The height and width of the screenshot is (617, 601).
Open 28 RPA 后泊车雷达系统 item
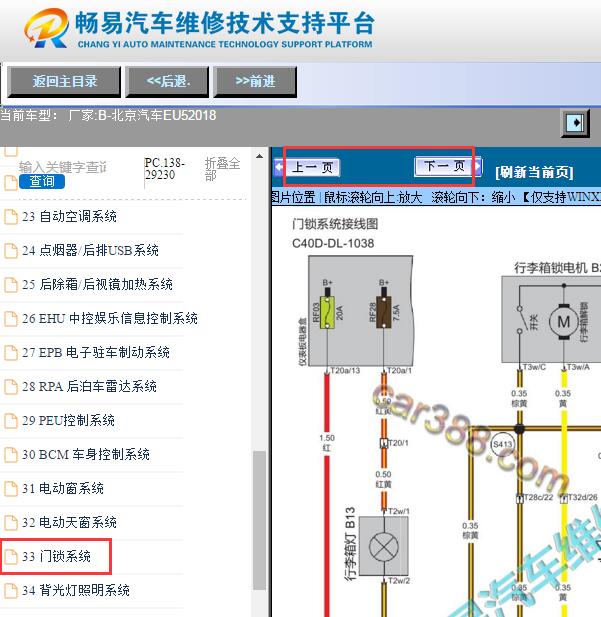[89, 386]
